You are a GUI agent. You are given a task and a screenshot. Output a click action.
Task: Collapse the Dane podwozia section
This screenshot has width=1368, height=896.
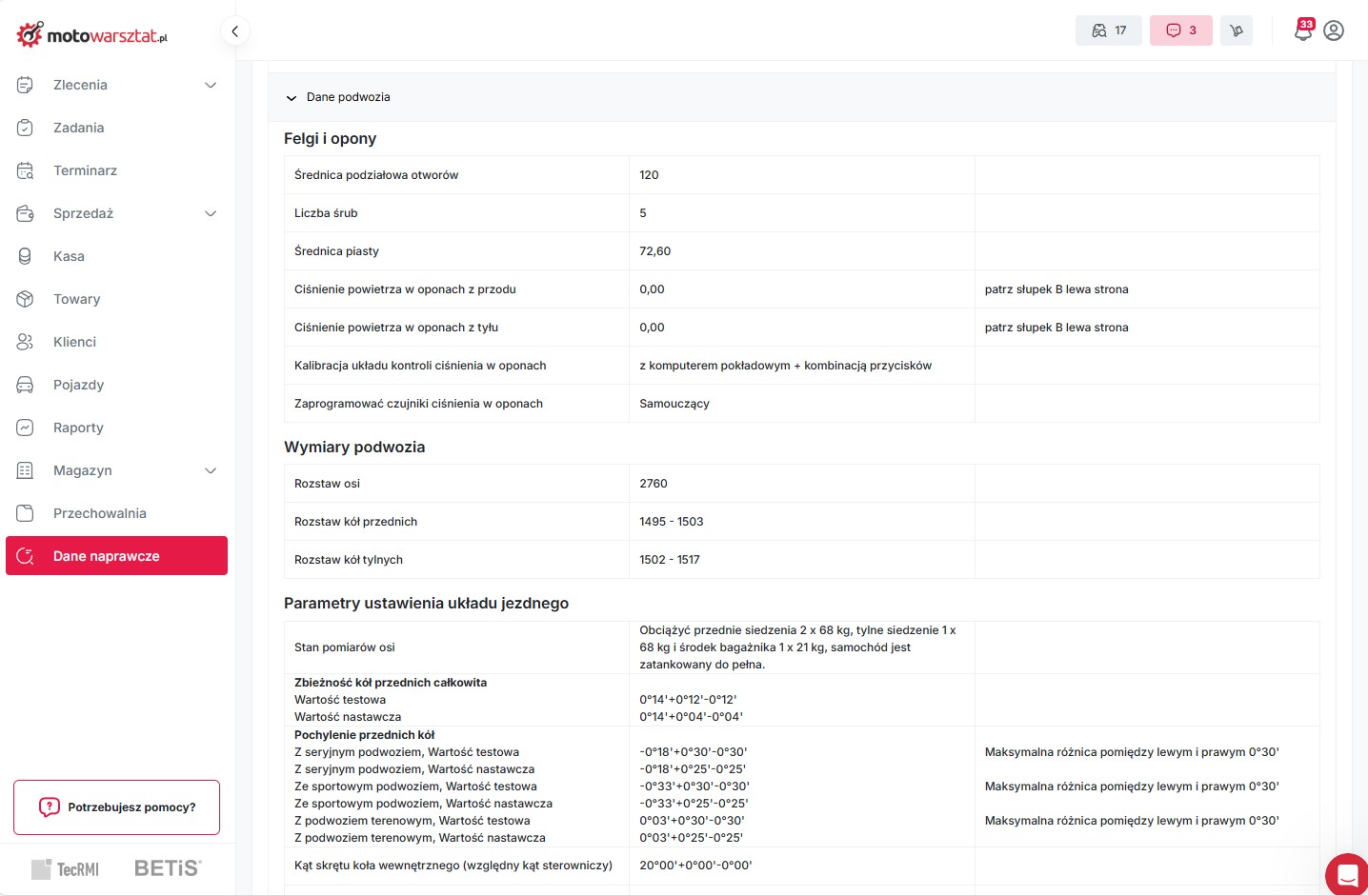tap(292, 97)
